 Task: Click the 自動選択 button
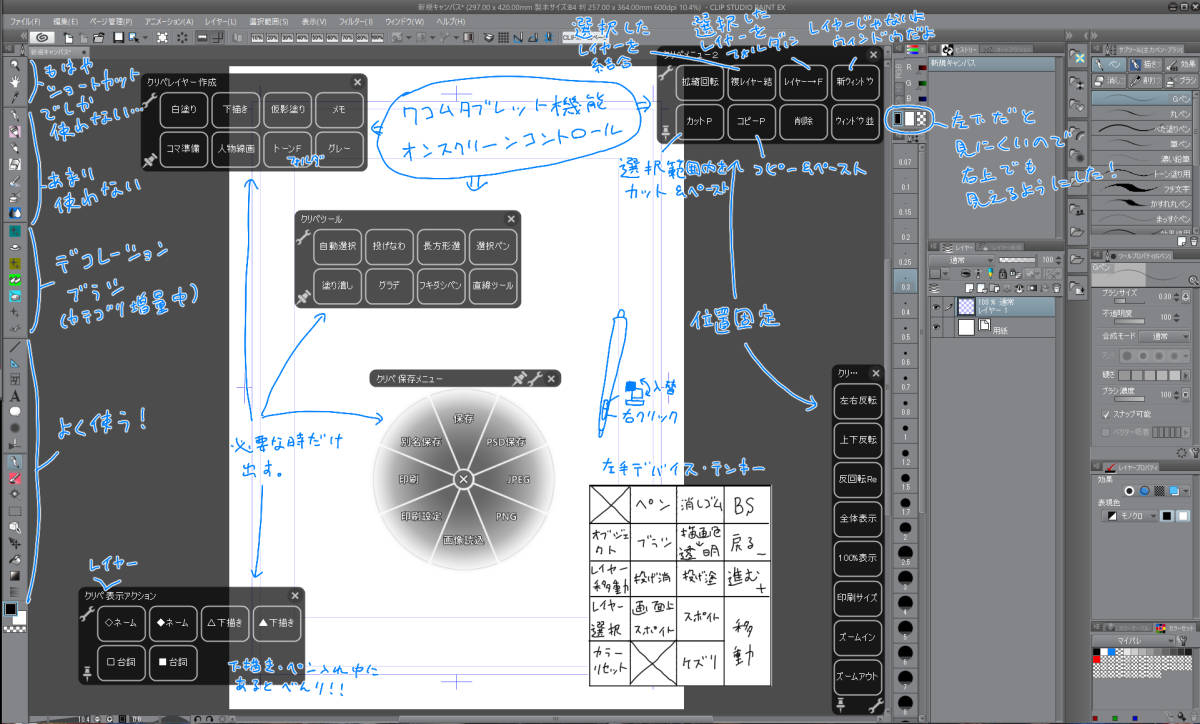(337, 245)
